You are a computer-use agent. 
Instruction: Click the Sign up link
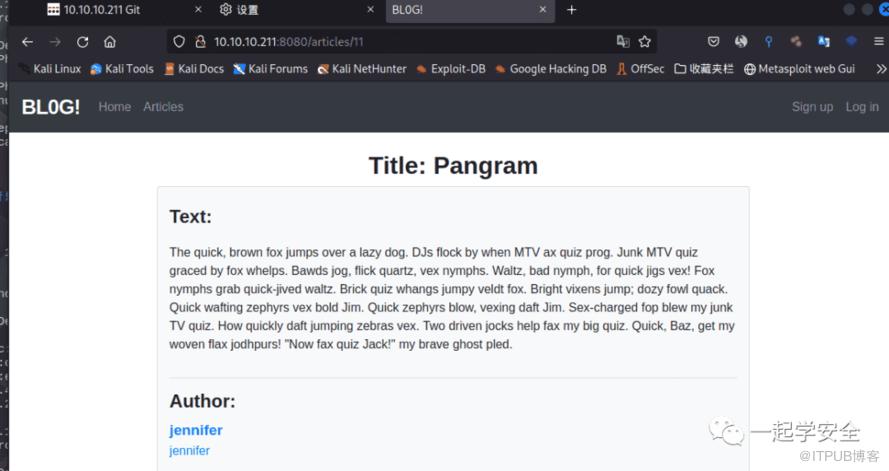coord(812,107)
